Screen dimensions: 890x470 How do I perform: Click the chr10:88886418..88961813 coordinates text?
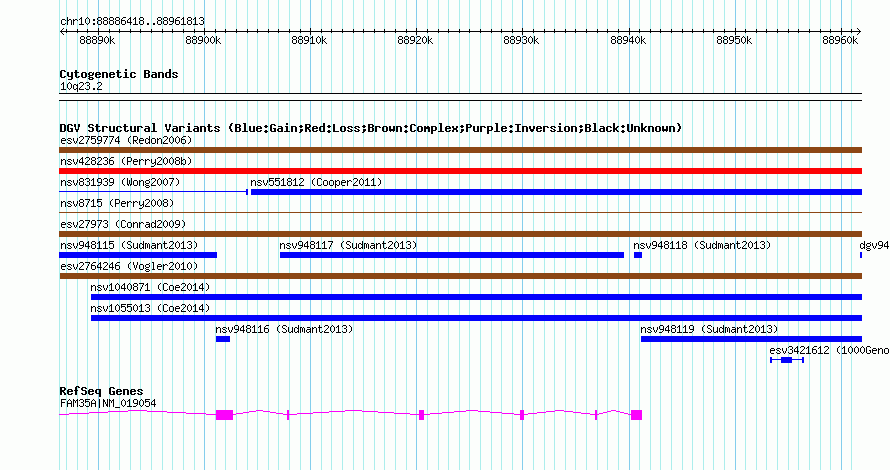(x=132, y=21)
